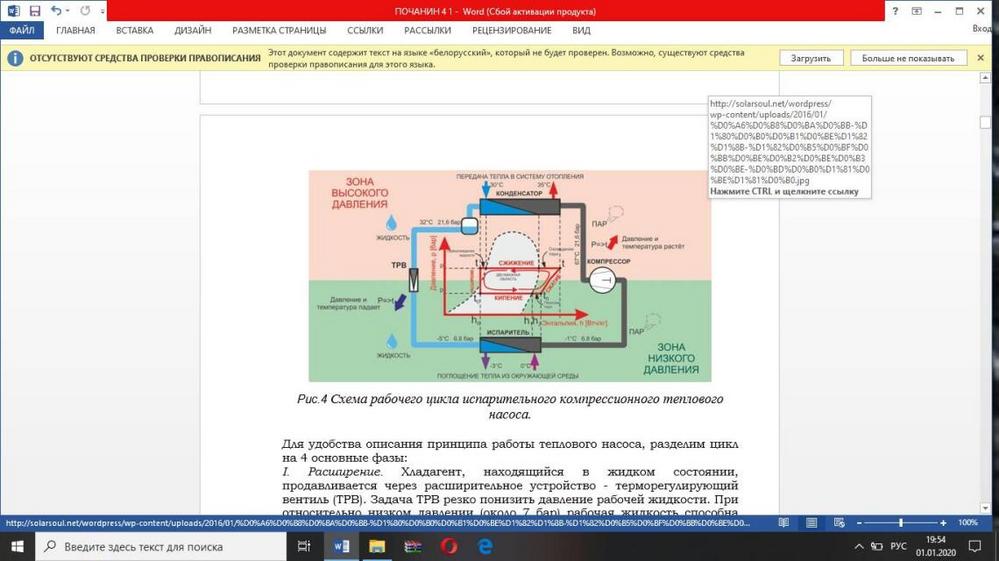Open the ФАЙЛ menu tab

coord(21,31)
